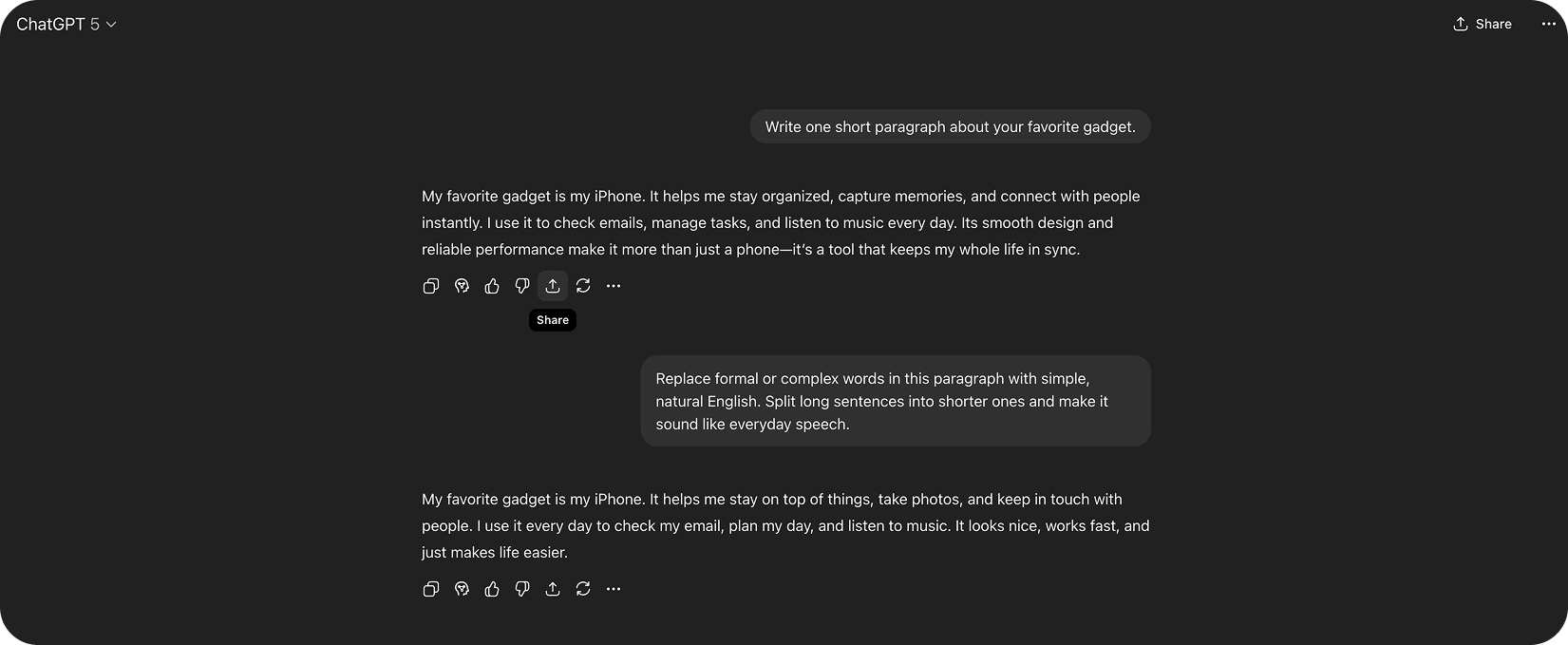Click the Share tooltip label
The image size is (1568, 645).
(553, 320)
